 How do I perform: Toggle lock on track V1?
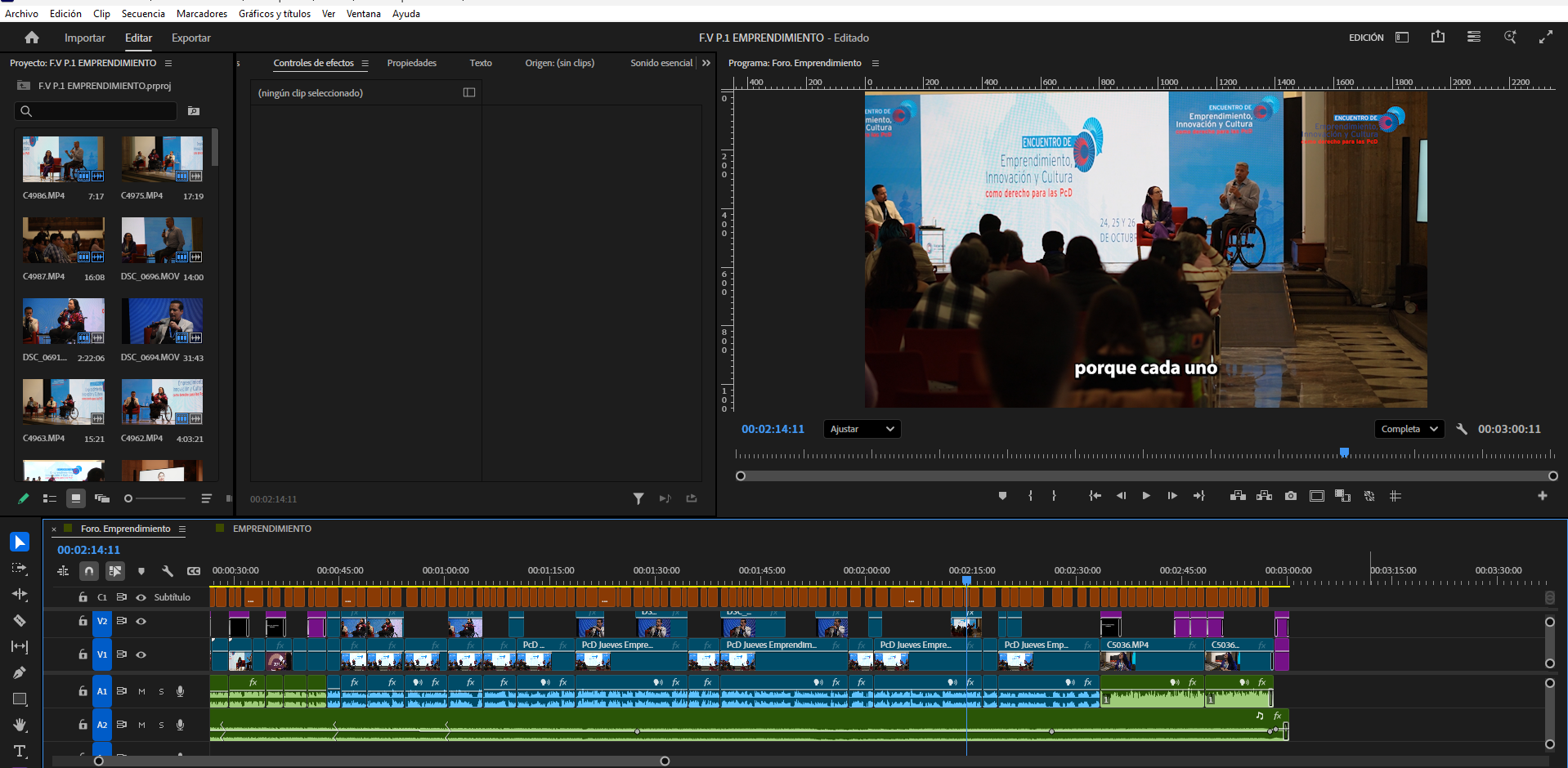pos(83,654)
